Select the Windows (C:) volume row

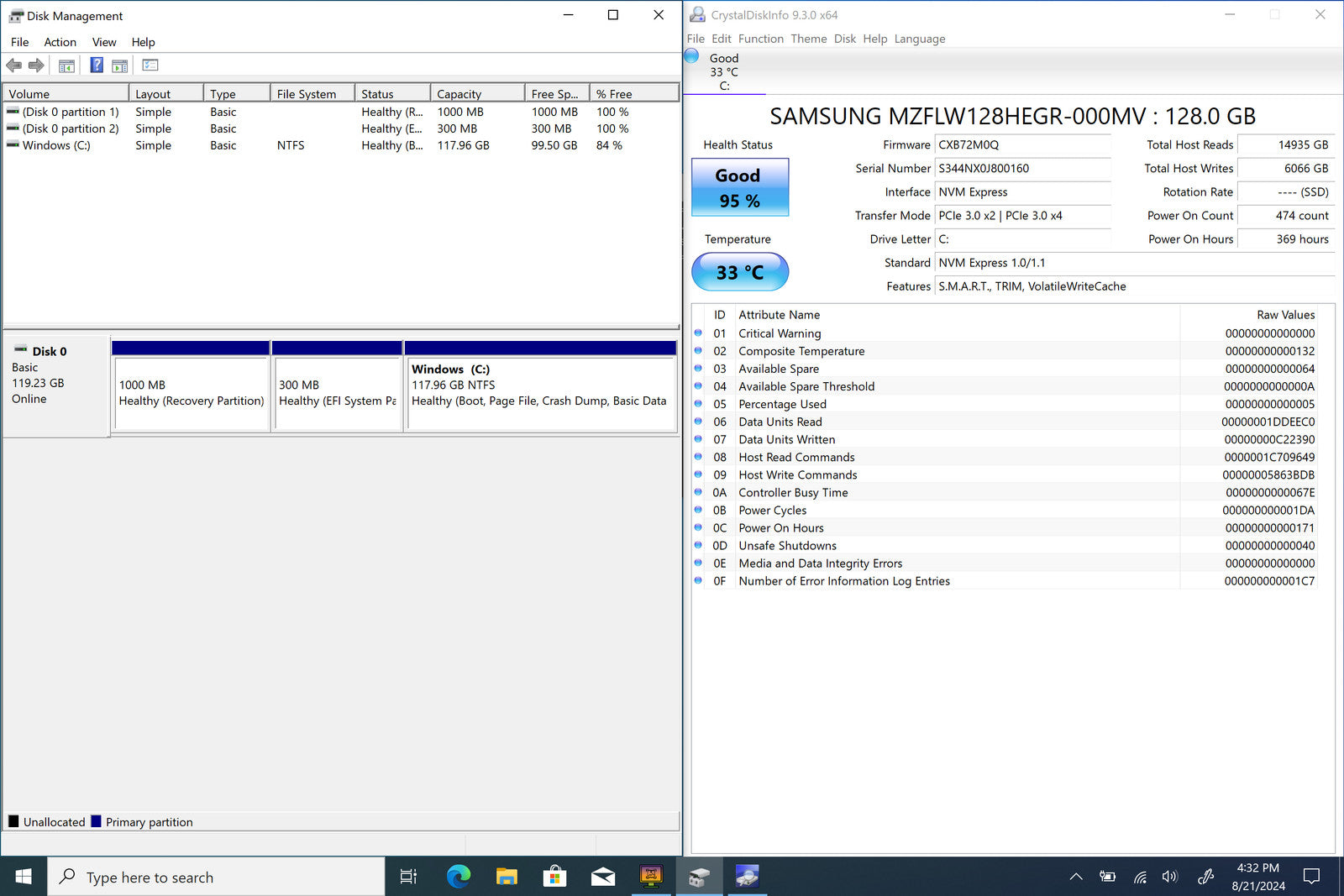pos(56,145)
